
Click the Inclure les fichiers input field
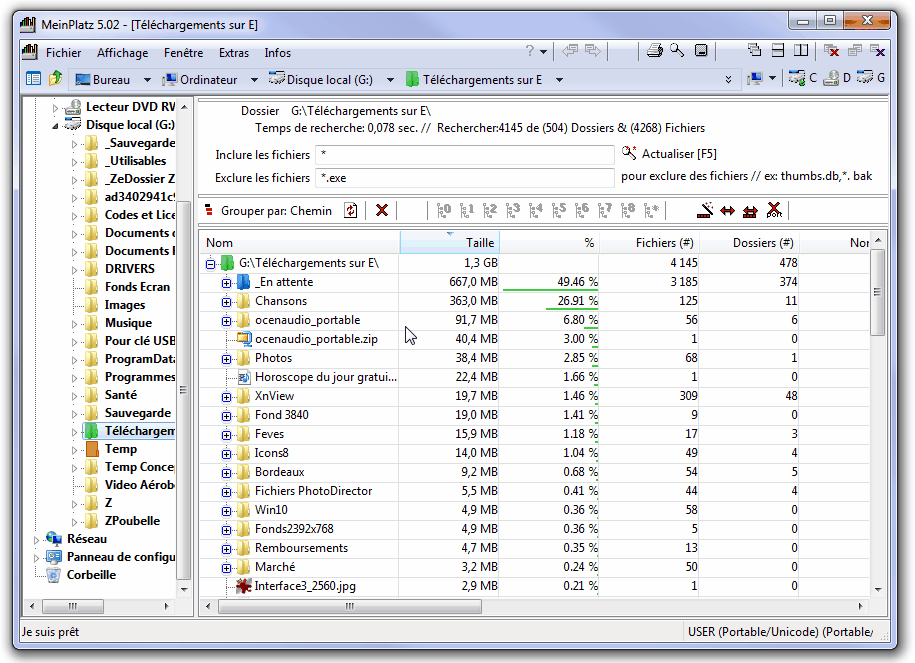coord(465,155)
